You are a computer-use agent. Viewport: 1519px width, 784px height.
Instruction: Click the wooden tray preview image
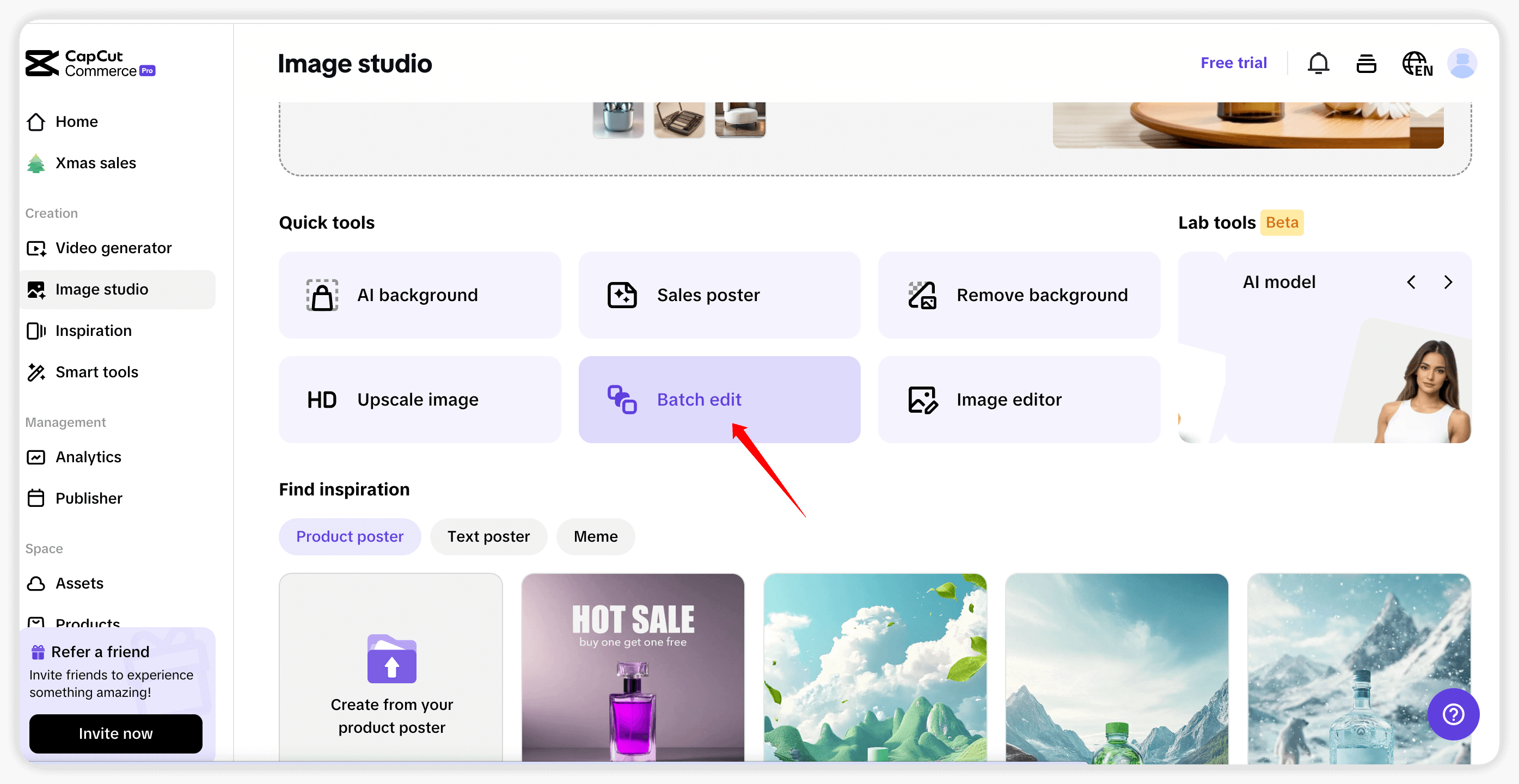pyautogui.click(x=1248, y=125)
